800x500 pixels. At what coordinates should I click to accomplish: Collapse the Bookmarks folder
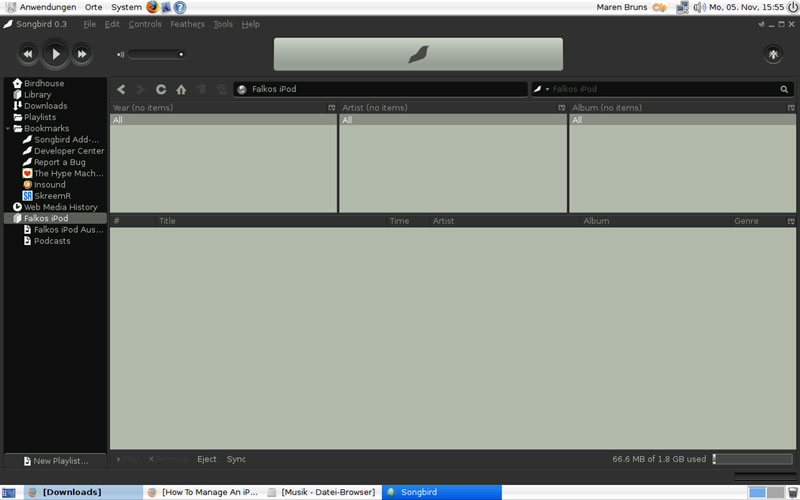8,129
